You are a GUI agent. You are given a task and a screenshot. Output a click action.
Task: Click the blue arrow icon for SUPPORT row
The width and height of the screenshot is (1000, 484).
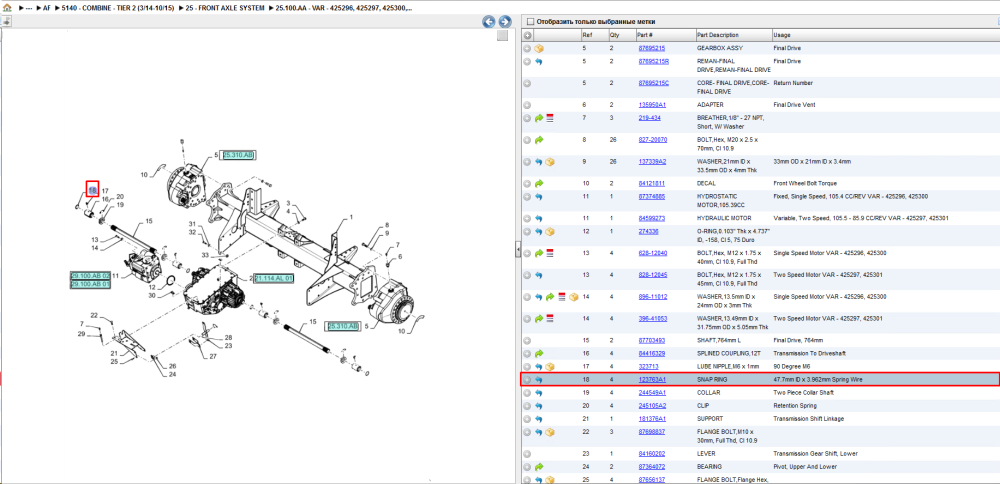pyautogui.click(x=539, y=420)
